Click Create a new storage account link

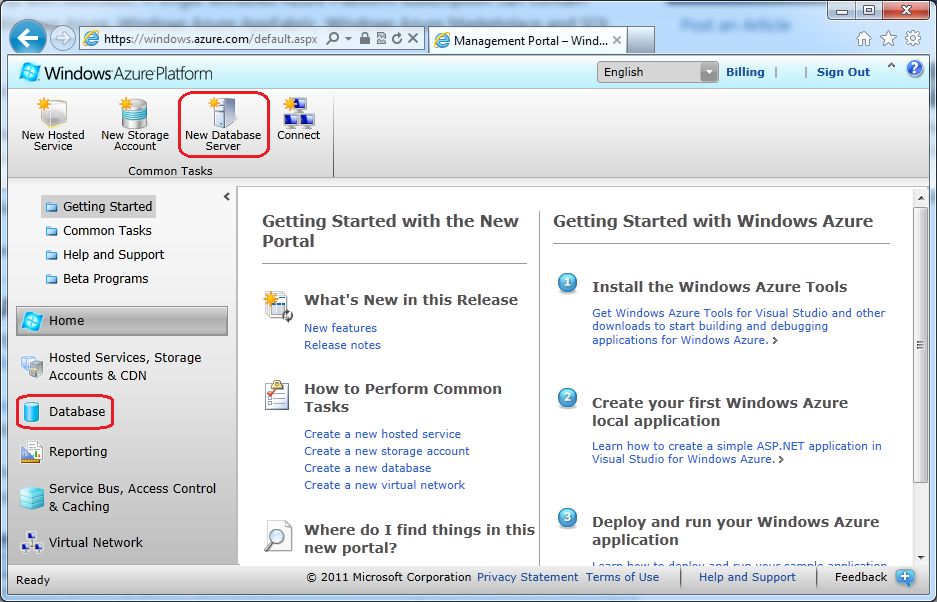tap(387, 451)
